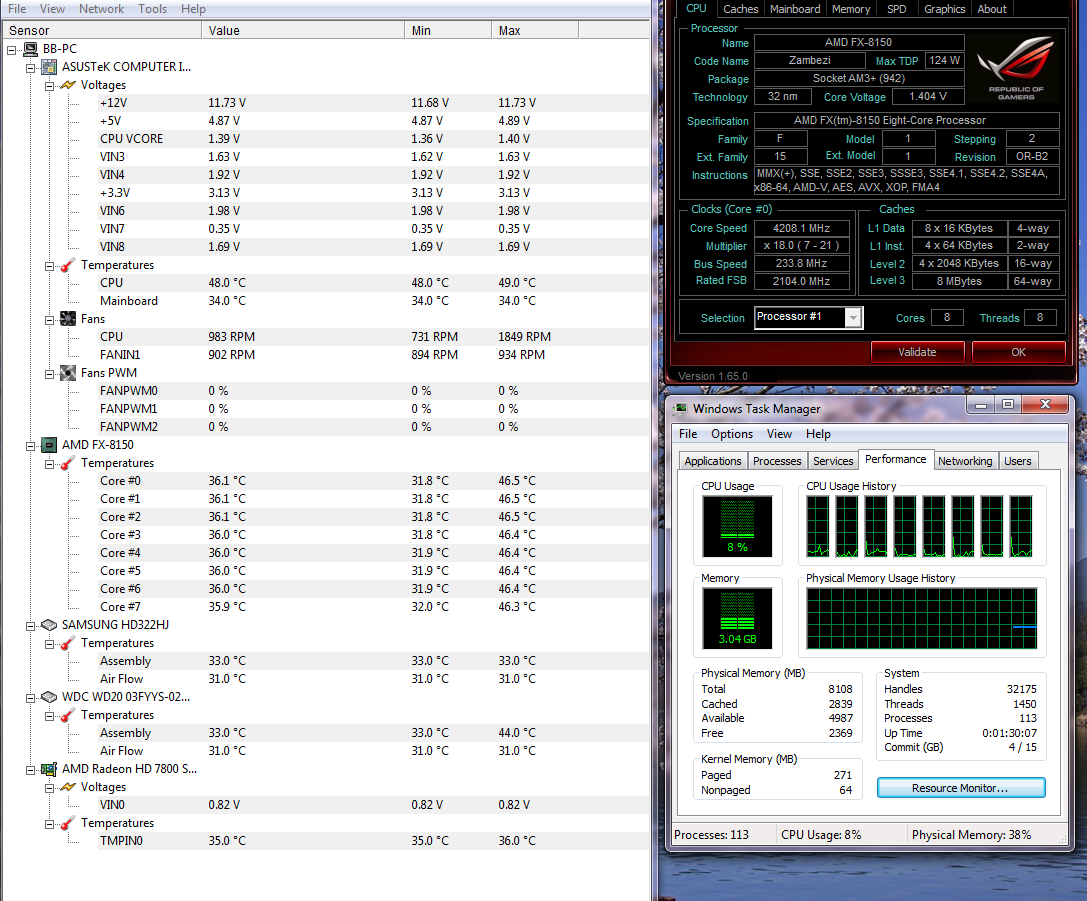The height and width of the screenshot is (901, 1087).
Task: Collapse the ASUSTeK COMPUTER node
Action: [x=31, y=68]
